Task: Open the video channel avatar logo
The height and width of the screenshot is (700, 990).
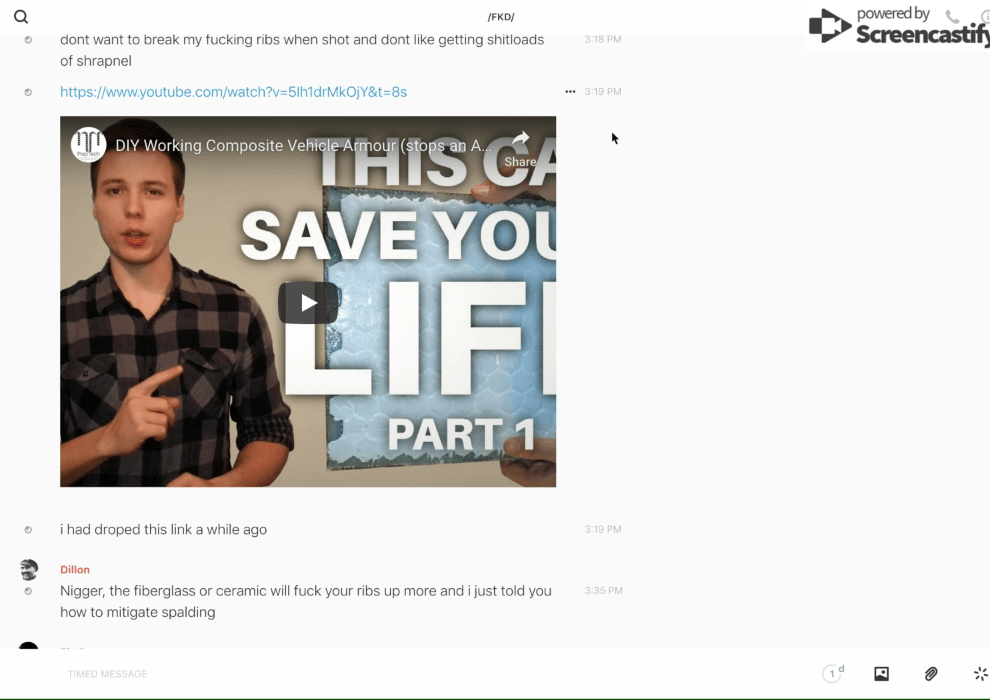Action: coord(88,145)
